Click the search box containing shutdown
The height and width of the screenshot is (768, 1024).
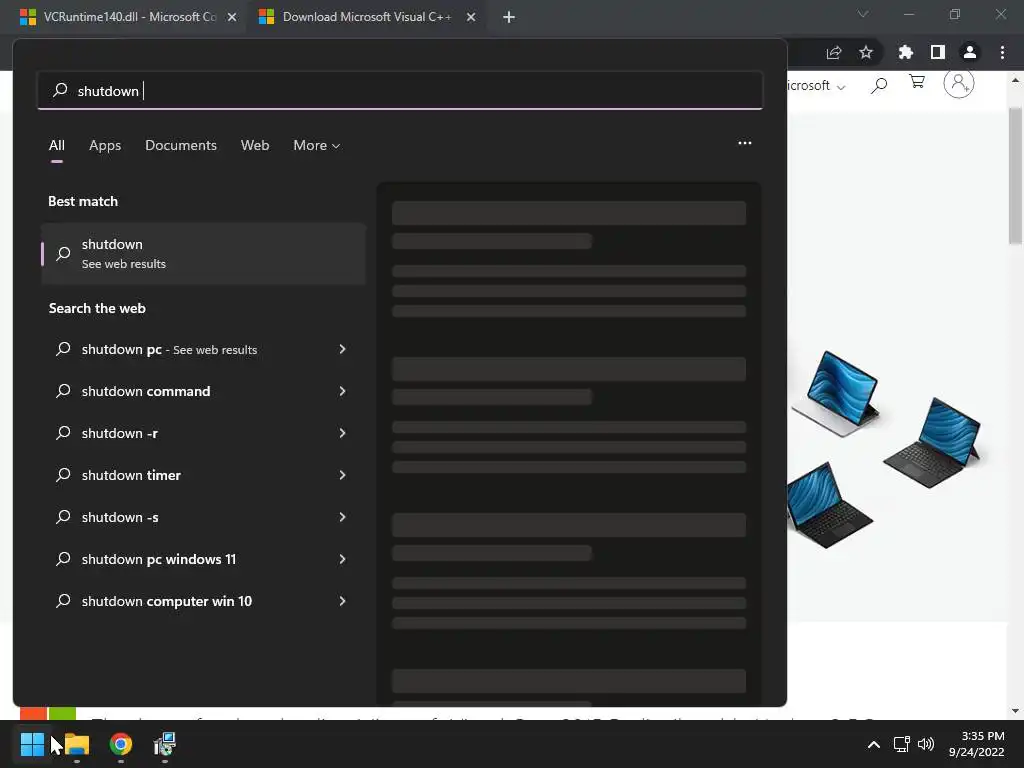click(400, 90)
